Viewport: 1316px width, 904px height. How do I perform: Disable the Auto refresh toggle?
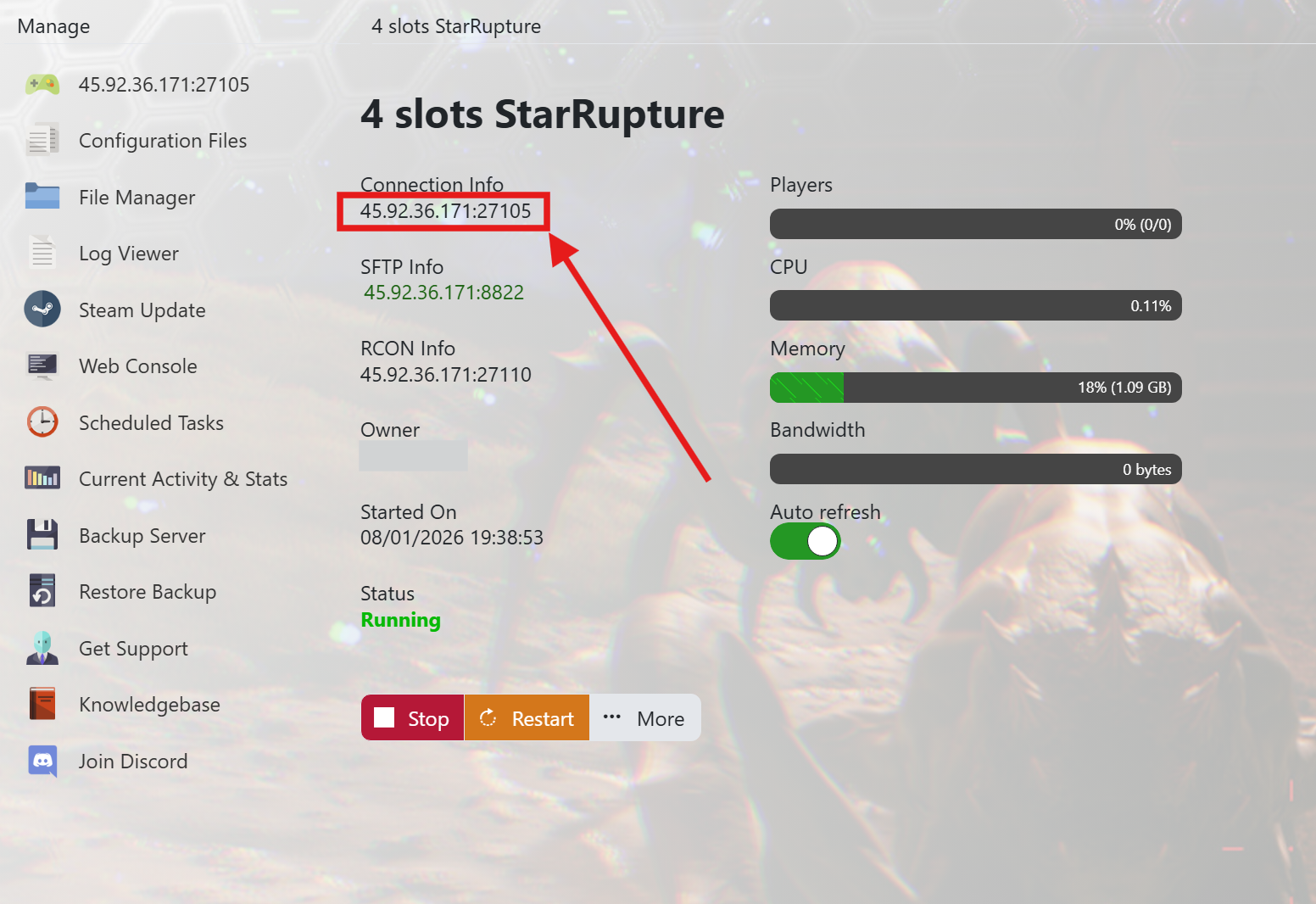pos(805,541)
